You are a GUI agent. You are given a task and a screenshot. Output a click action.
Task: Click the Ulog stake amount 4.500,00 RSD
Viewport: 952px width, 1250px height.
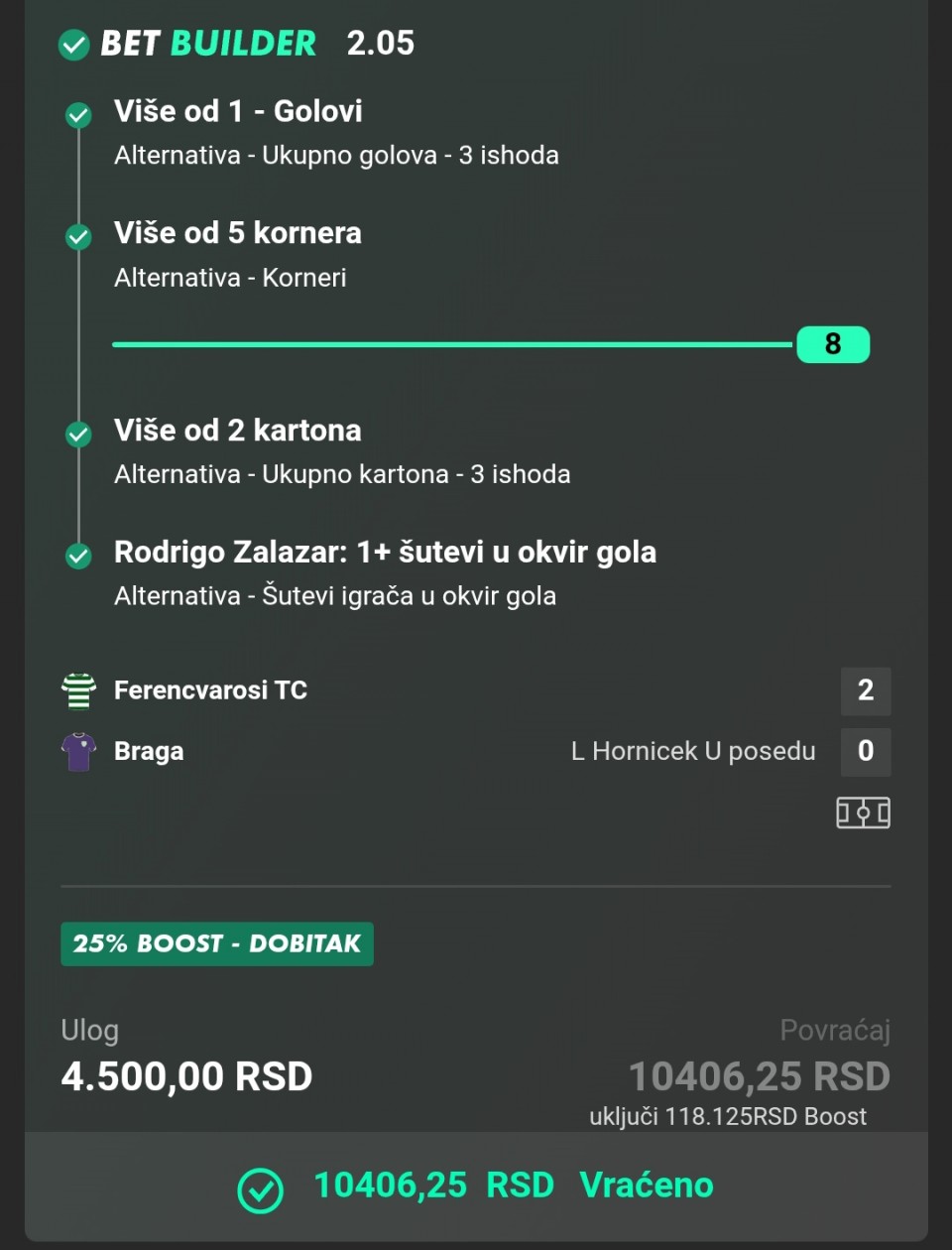[x=186, y=1076]
